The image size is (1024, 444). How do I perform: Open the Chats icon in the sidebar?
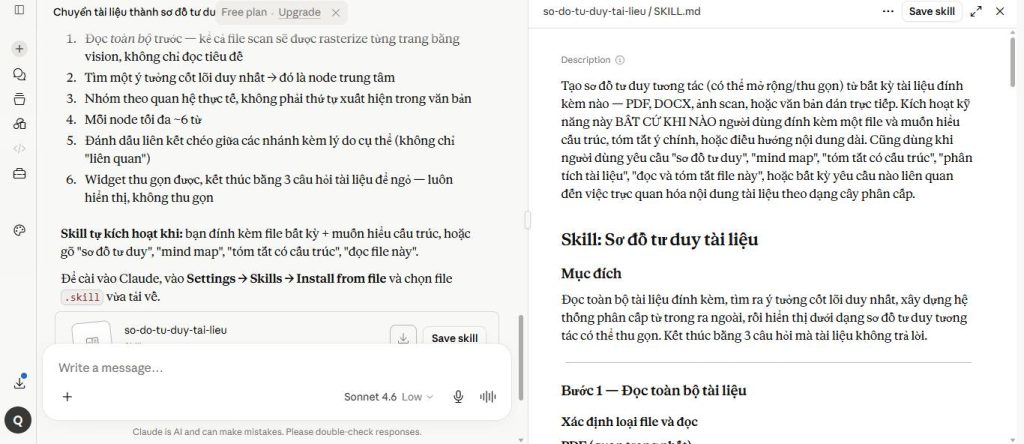coord(19,74)
